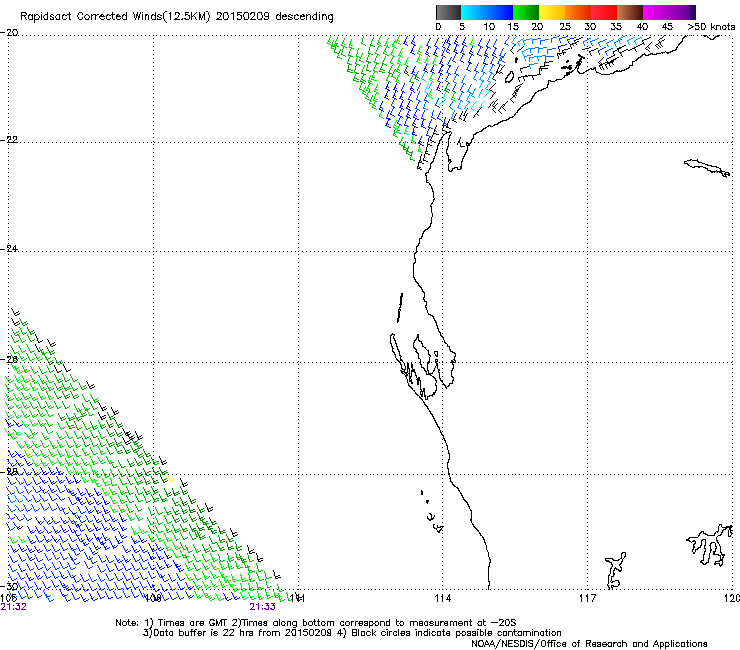Click the 'Note: 1) Times are GMT' text

click(x=172, y=623)
